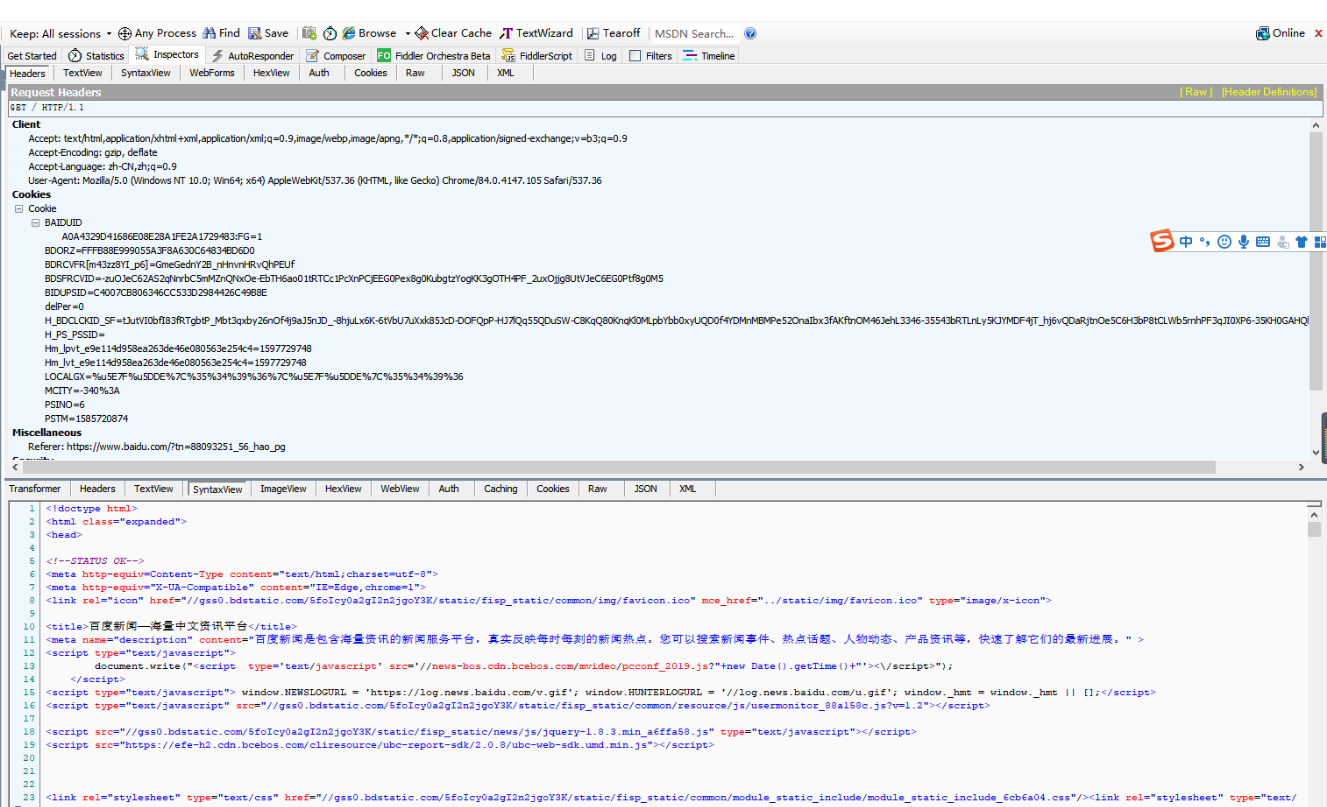Viewport: 1327px width, 807px height.
Task: Switch to the Get Started tab
Action: coord(32,56)
